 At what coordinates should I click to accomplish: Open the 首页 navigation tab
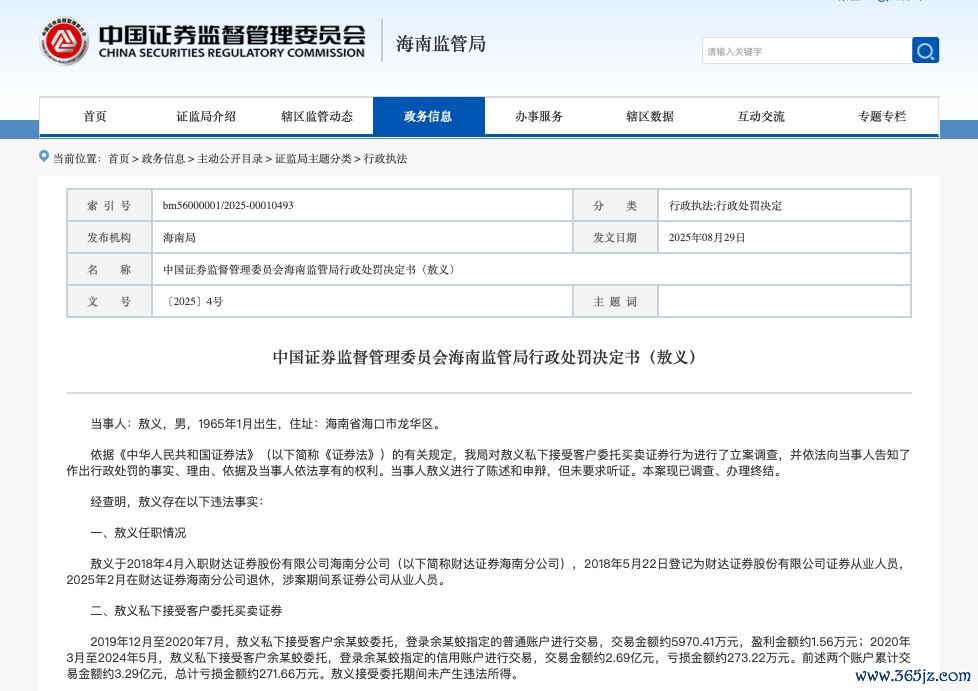[95, 117]
